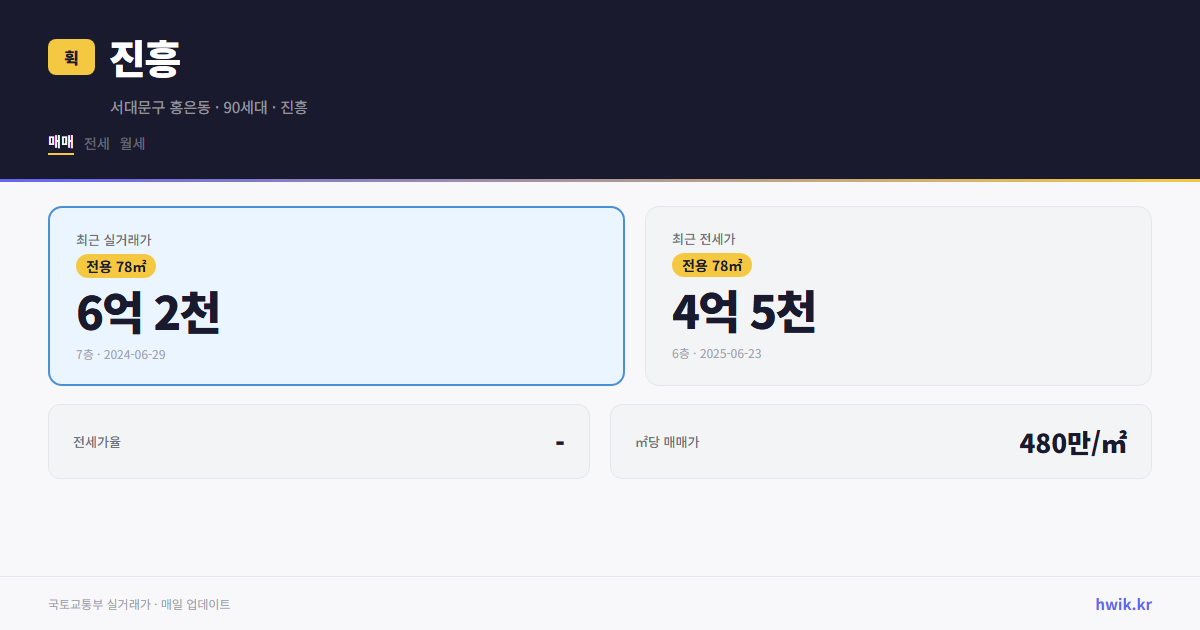Open the hwik.kr link in the footer

(1121, 604)
